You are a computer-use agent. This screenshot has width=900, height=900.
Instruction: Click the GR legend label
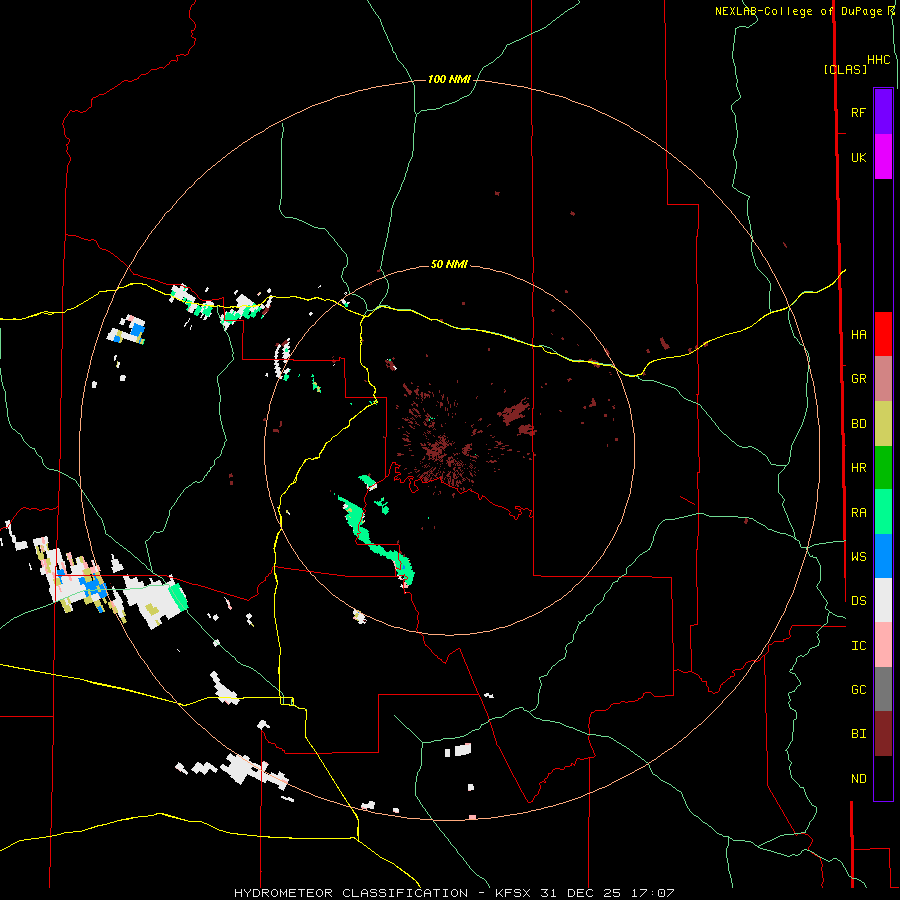[859, 379]
